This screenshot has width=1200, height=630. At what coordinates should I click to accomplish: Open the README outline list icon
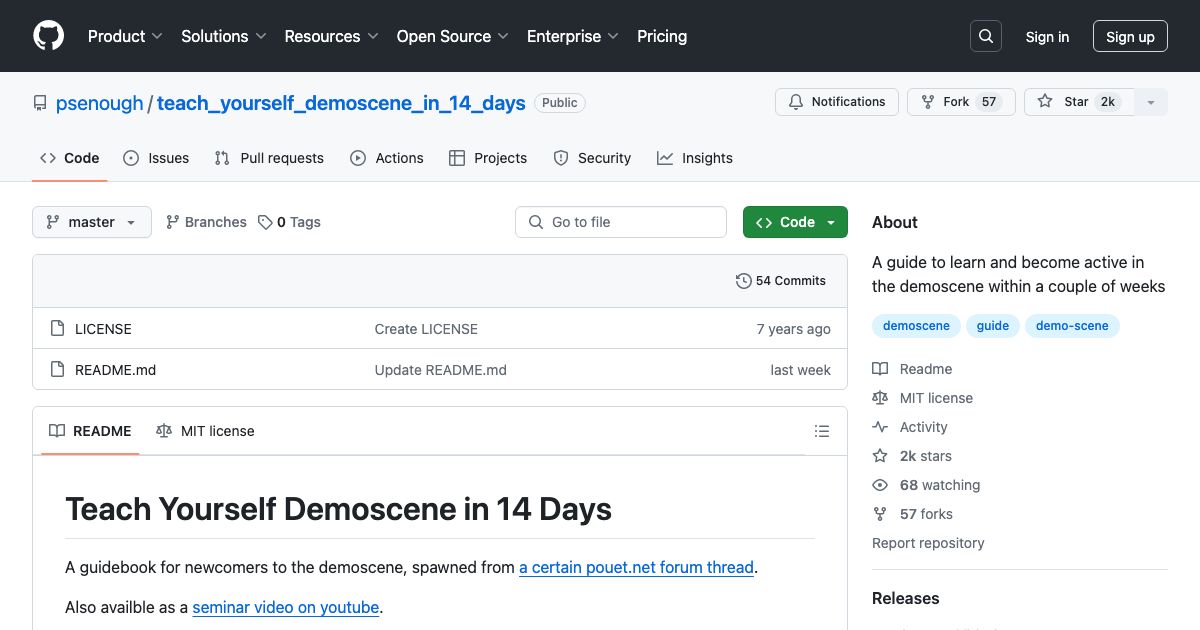822,431
